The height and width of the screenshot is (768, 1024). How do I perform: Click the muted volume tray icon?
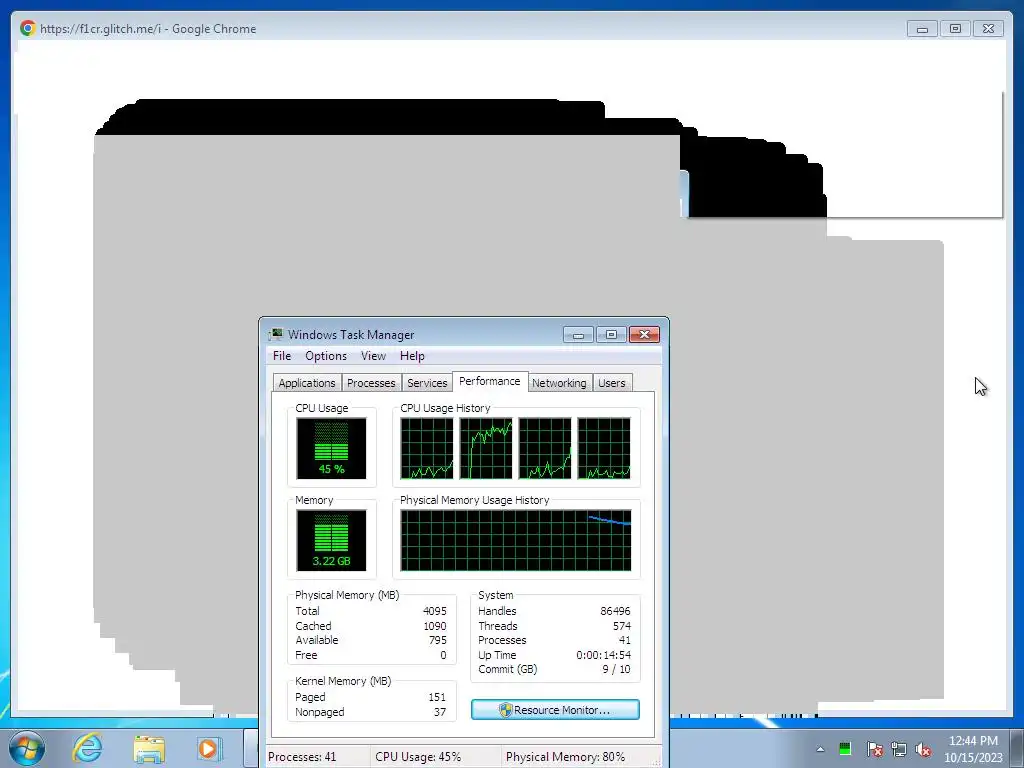click(923, 749)
